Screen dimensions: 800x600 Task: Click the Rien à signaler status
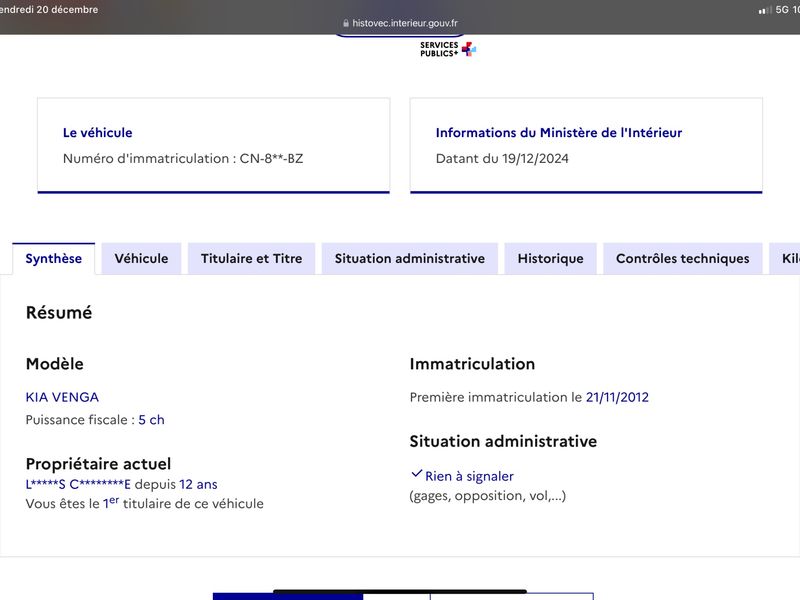469,476
